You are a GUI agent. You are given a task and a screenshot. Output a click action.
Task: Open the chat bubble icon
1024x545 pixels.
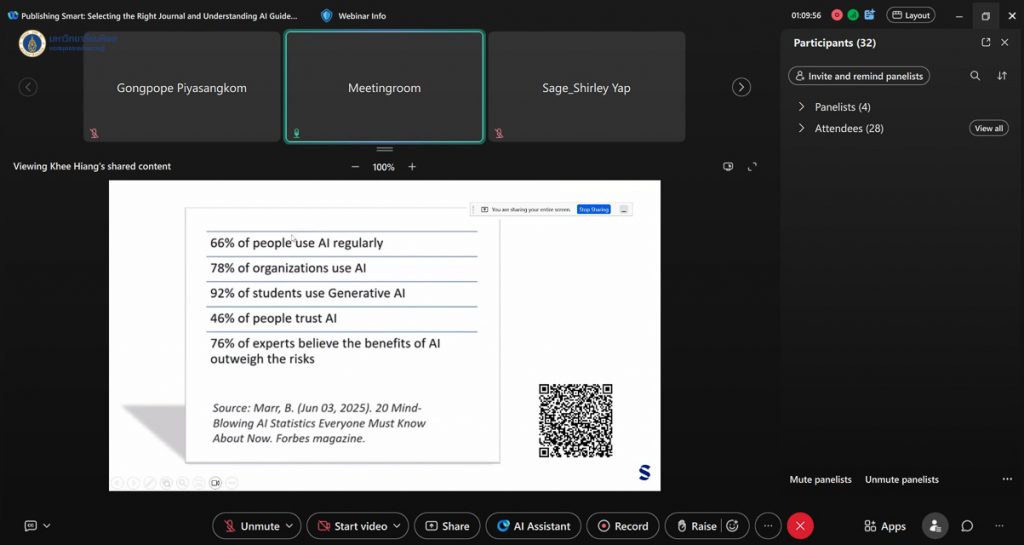(967, 526)
